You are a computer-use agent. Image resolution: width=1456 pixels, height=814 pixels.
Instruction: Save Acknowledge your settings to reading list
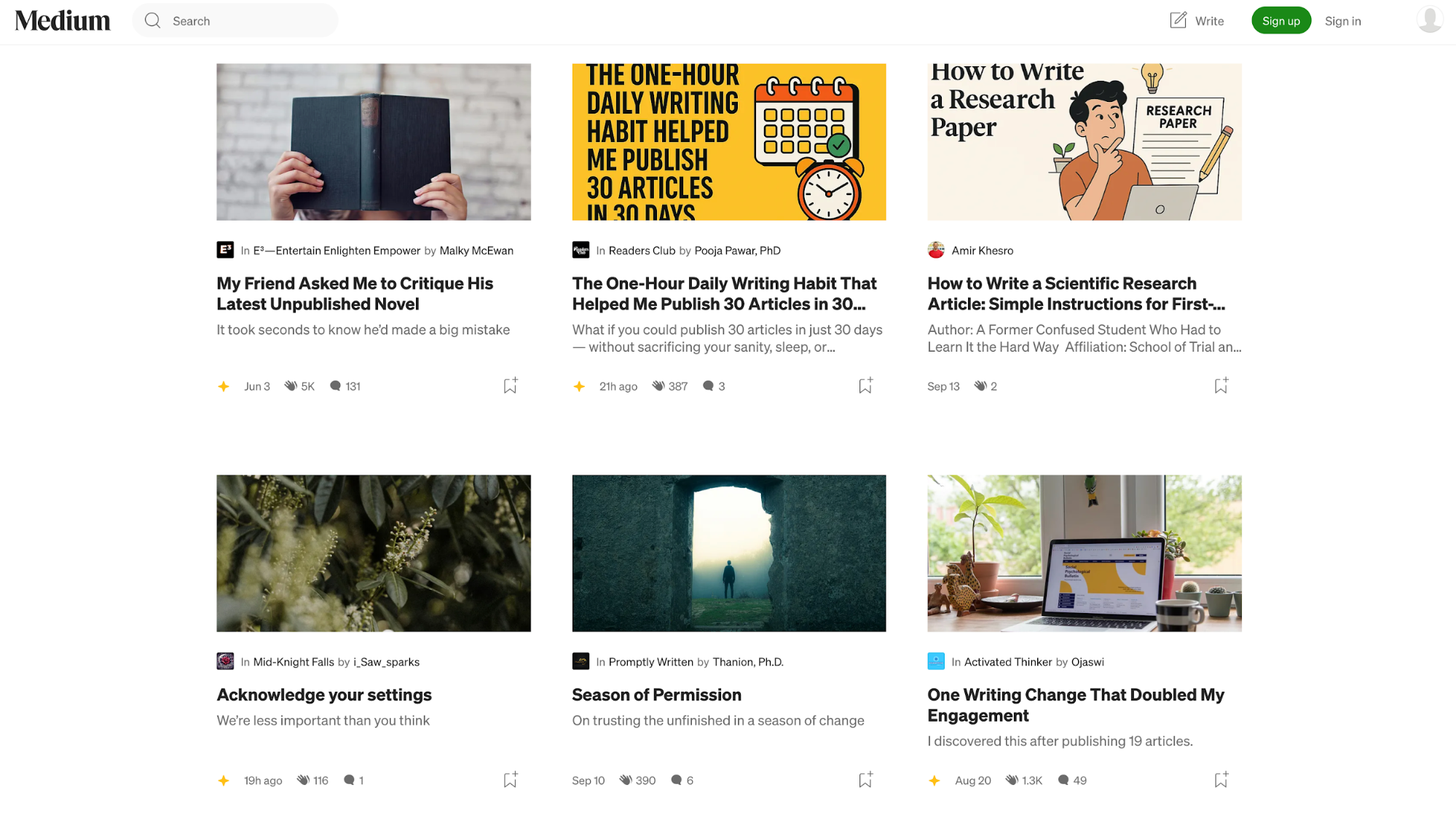click(x=511, y=779)
